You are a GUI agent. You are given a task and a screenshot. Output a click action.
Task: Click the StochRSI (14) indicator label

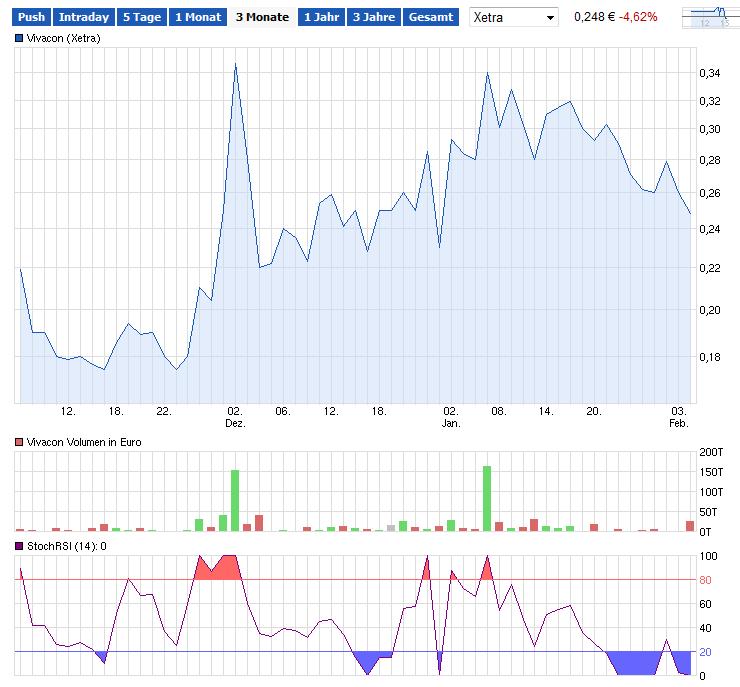pyautogui.click(x=66, y=546)
